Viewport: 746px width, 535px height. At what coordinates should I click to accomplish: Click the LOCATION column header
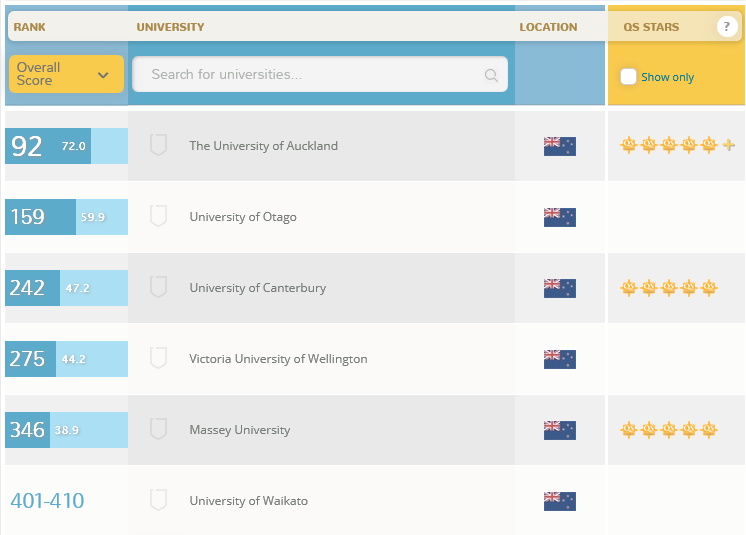pos(548,27)
